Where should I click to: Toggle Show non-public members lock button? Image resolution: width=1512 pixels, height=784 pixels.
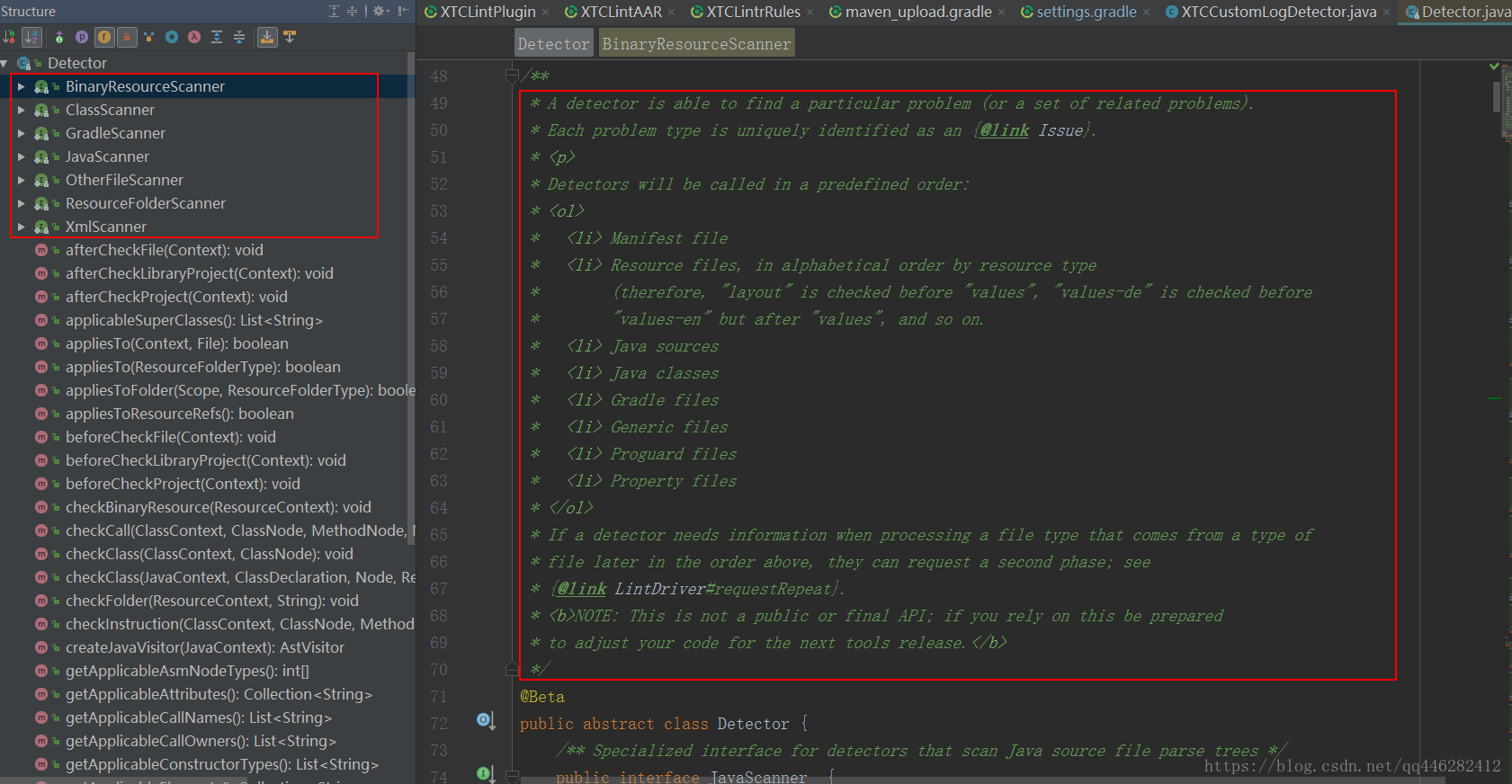[127, 37]
